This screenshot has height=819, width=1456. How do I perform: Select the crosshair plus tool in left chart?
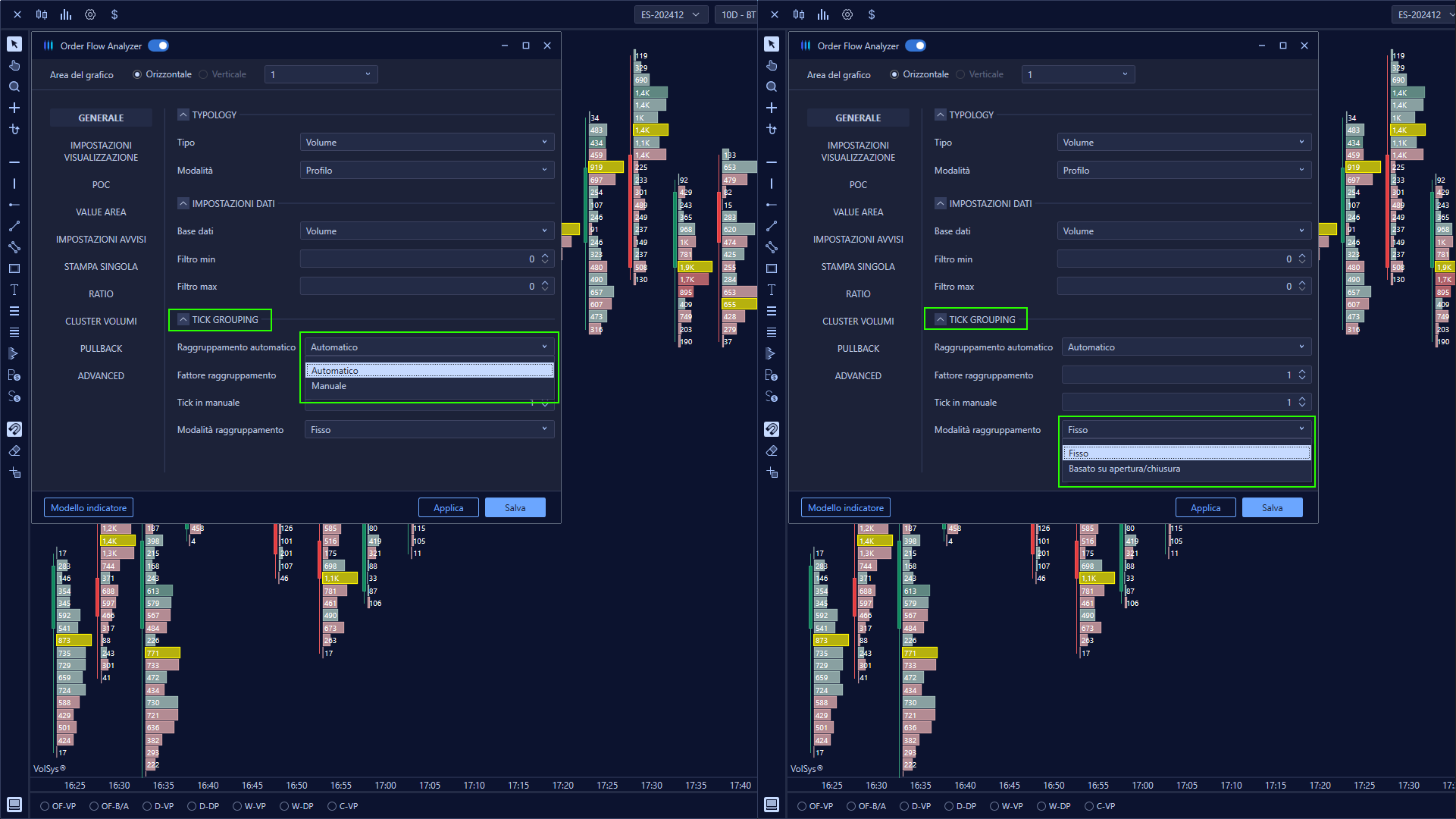pos(14,108)
